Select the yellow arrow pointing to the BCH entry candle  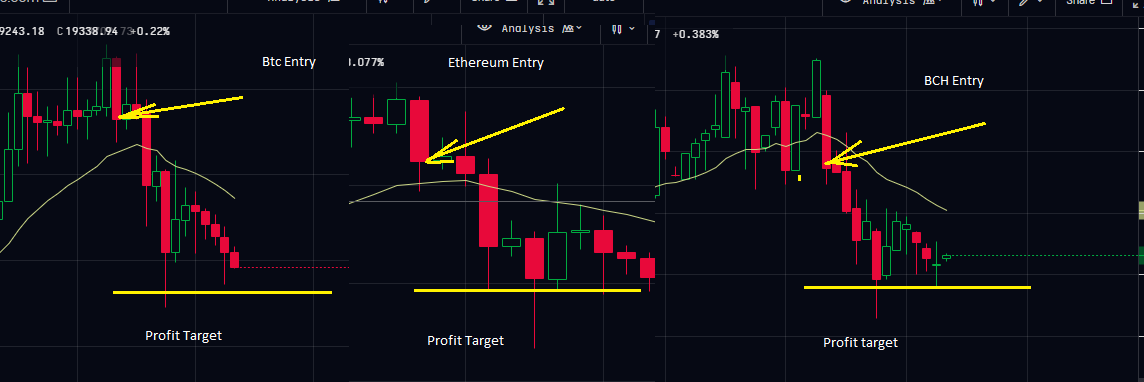click(x=905, y=144)
